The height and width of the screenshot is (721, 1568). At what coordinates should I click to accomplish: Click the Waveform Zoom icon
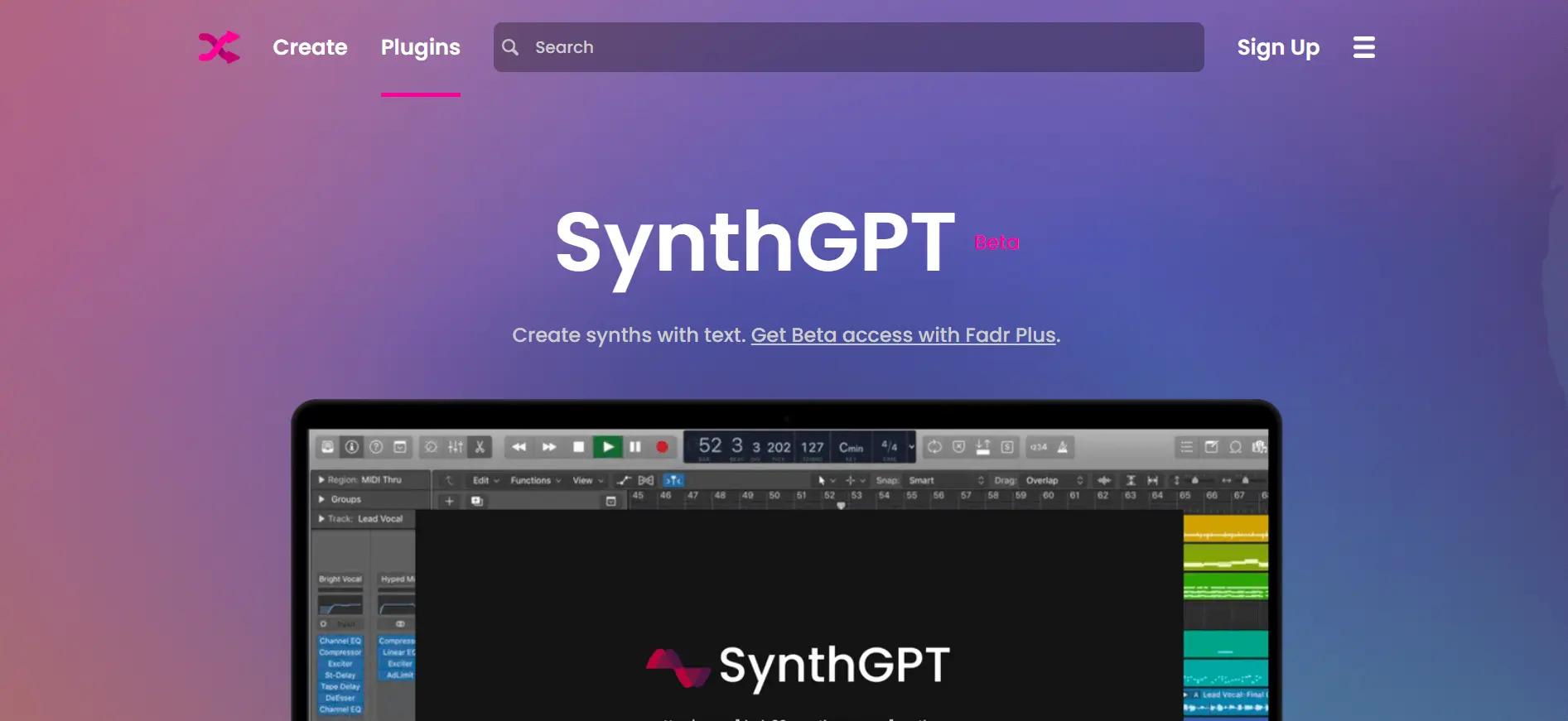(1104, 480)
